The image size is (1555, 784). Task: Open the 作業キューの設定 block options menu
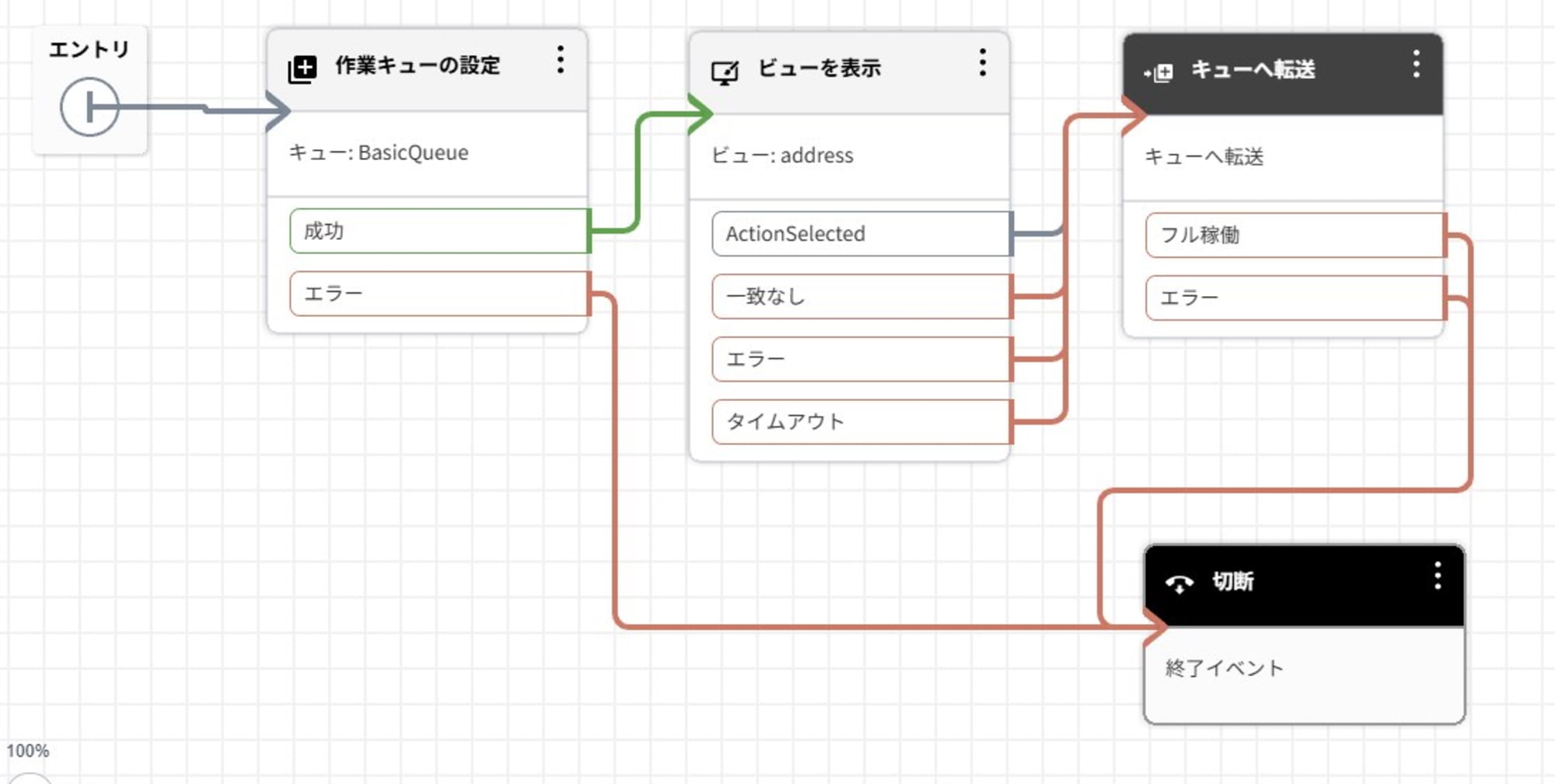point(560,60)
